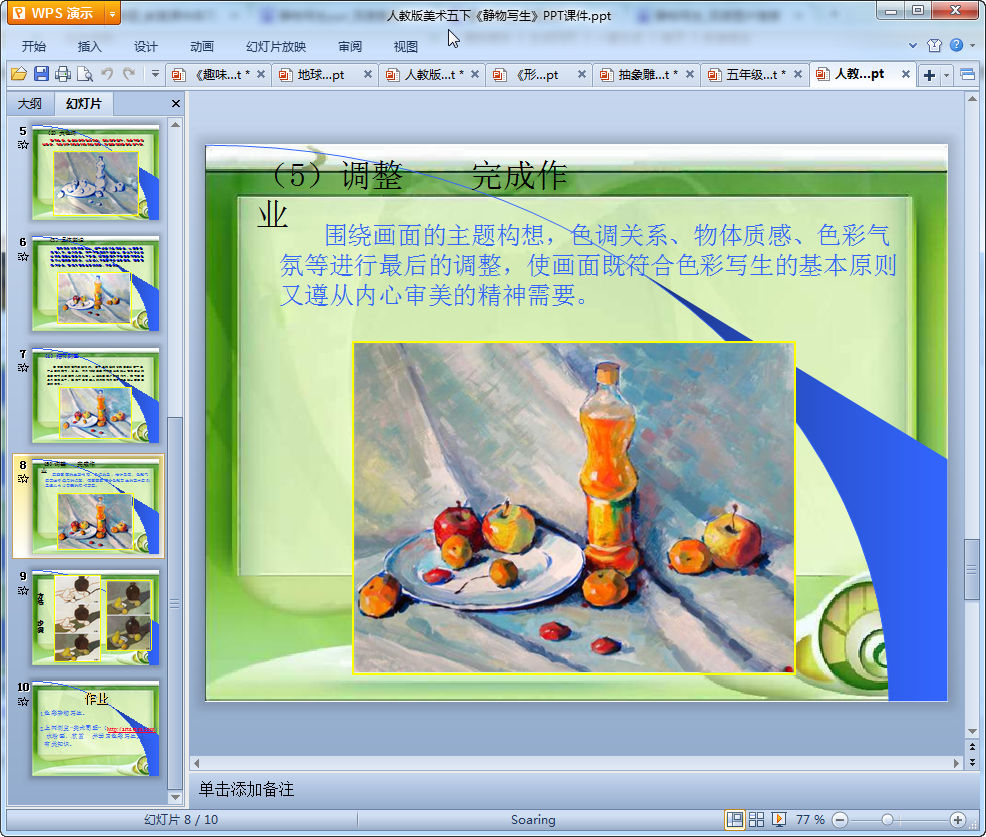The image size is (986, 837).
Task: Close the 地球...pt document tab
Action: (368, 74)
